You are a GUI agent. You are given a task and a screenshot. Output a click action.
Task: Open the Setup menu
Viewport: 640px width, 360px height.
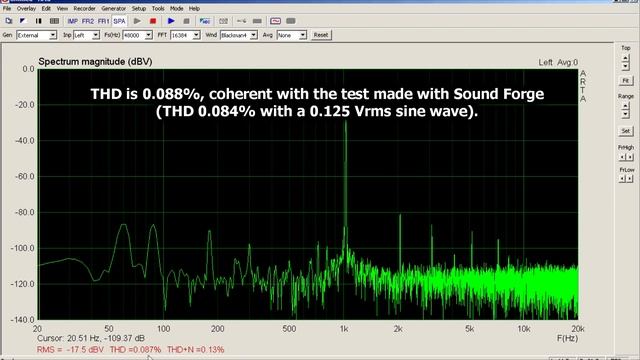pyautogui.click(x=138, y=8)
